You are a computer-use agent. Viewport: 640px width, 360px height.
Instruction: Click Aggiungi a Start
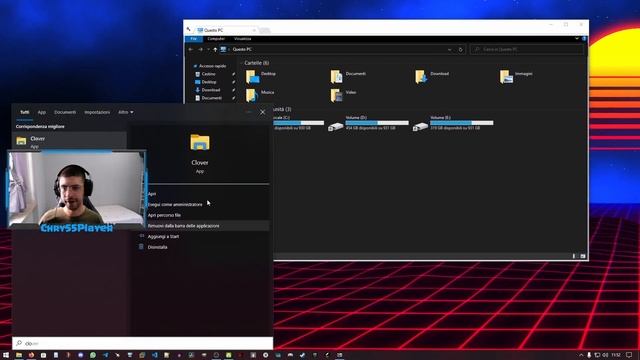tap(163, 236)
